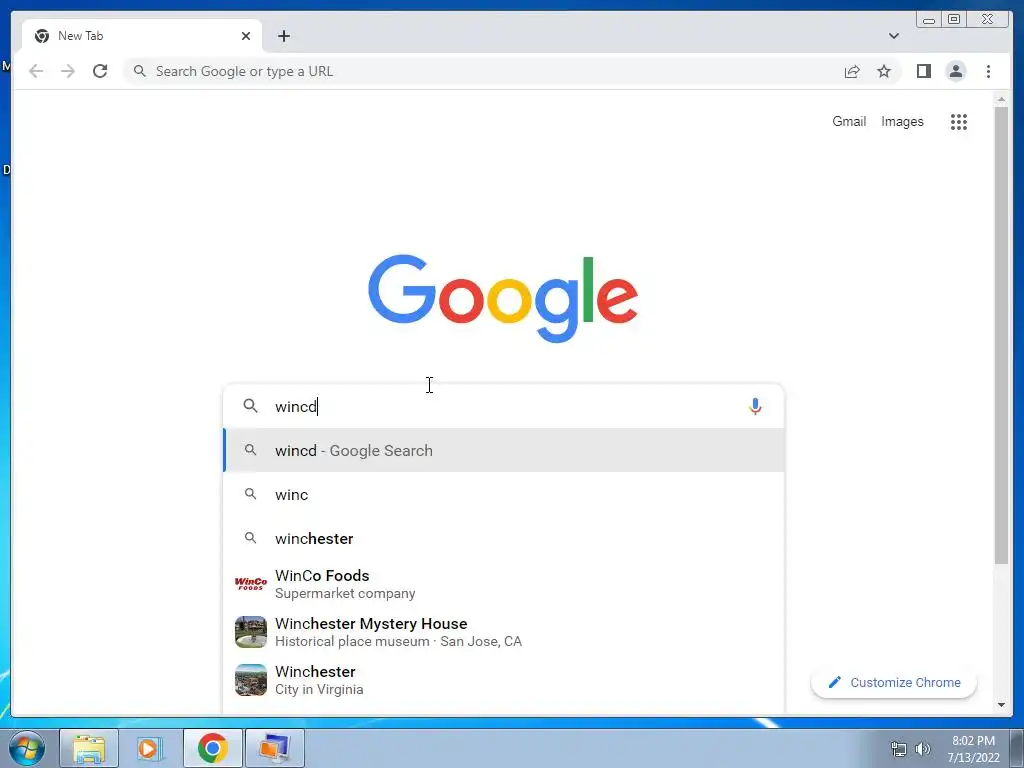Close the New Tab tab
This screenshot has width=1024, height=768.
tap(246, 36)
